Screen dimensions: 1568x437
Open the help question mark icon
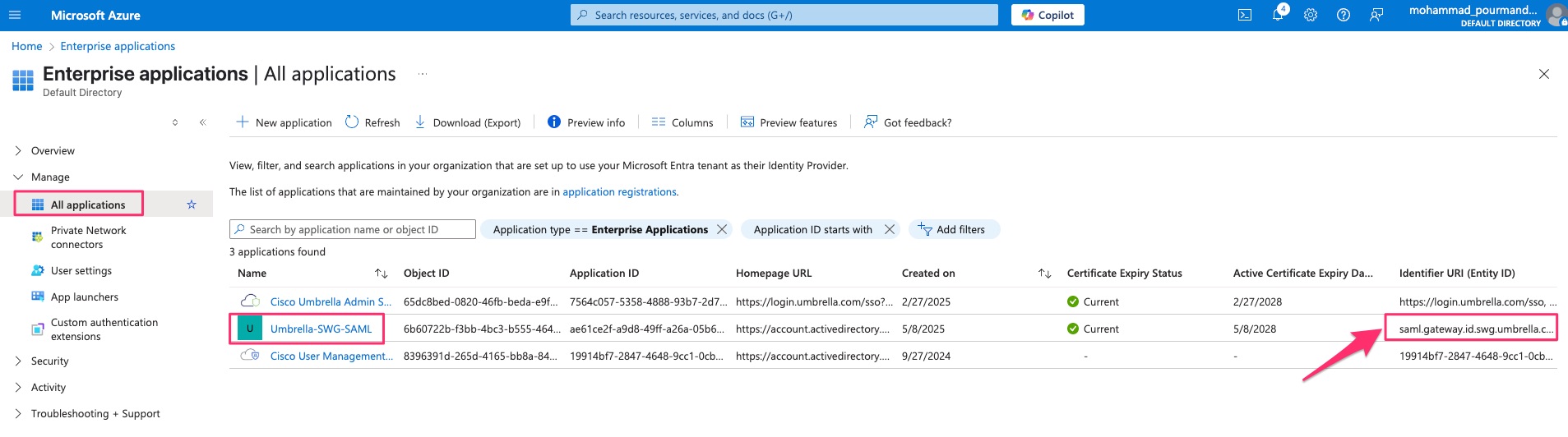coord(1344,15)
